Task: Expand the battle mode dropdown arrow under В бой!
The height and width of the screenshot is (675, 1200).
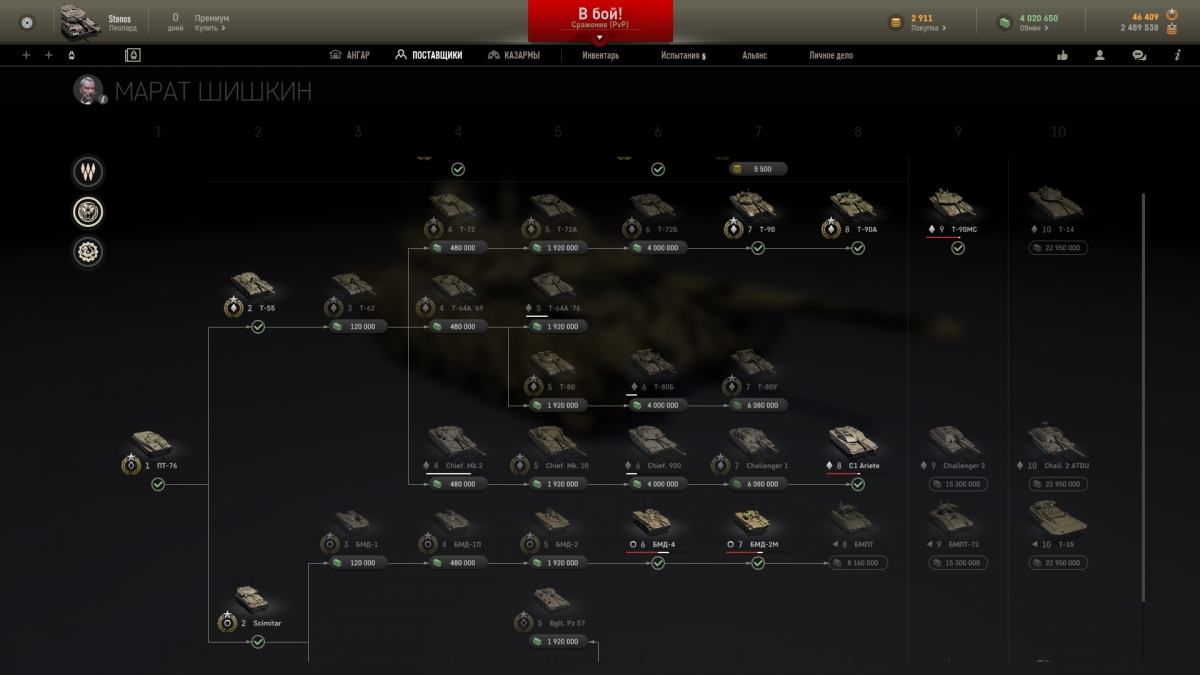Action: click(x=600, y=37)
